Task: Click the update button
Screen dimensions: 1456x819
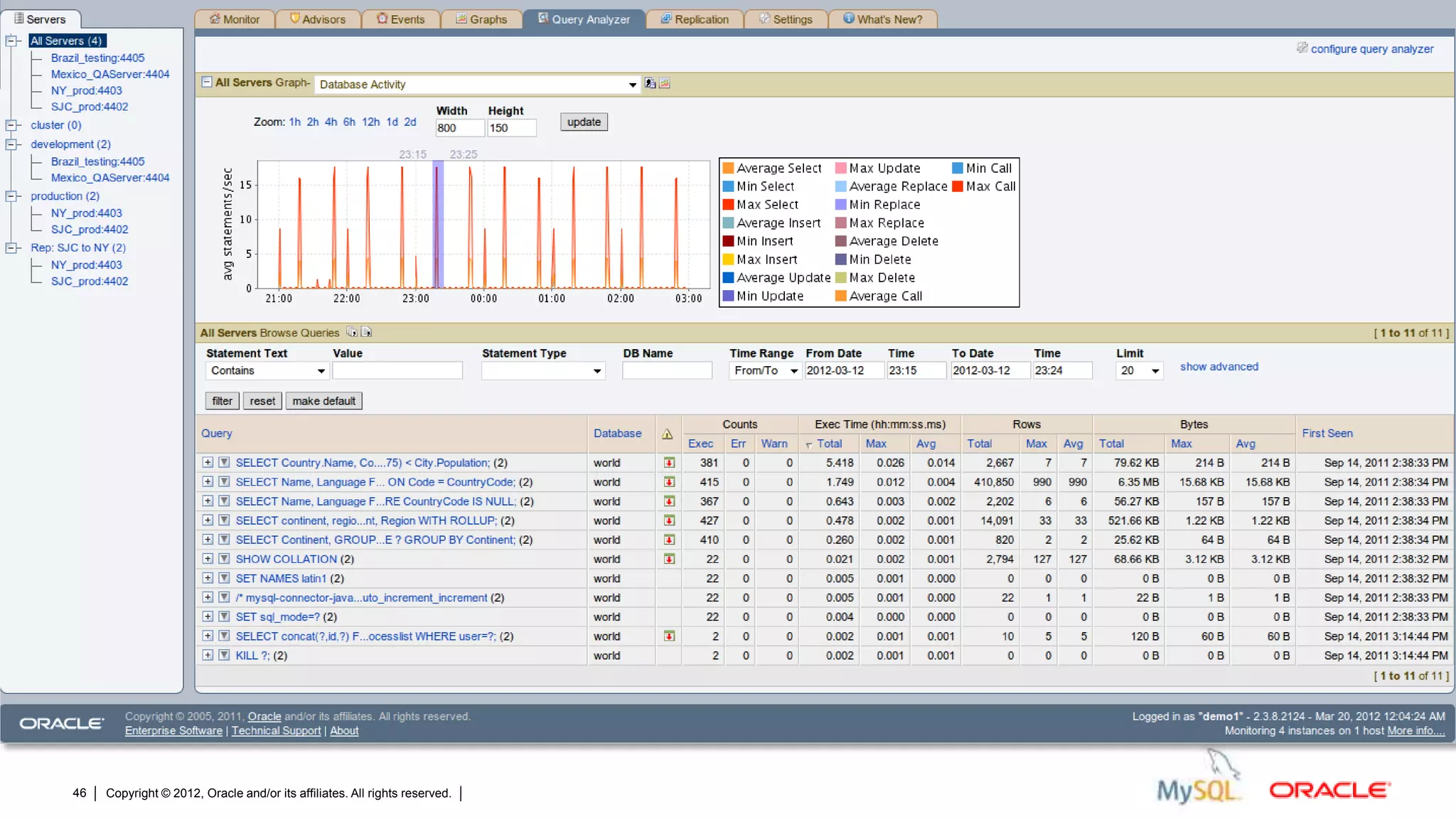Action: pyautogui.click(x=584, y=122)
